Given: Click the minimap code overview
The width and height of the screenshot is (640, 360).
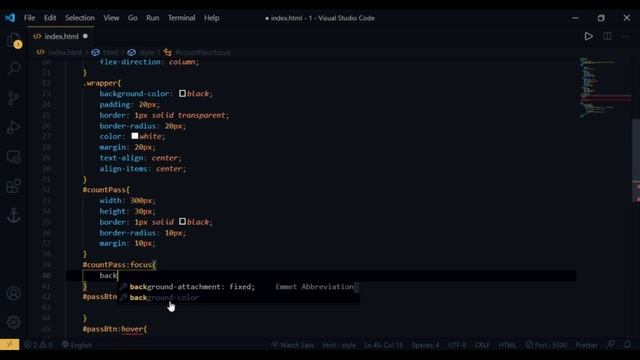Looking at the screenshot, I should [x=605, y=88].
